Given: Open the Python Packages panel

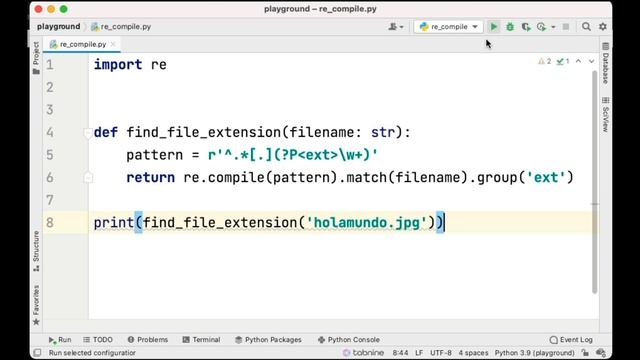Looking at the screenshot, I should (x=268, y=340).
